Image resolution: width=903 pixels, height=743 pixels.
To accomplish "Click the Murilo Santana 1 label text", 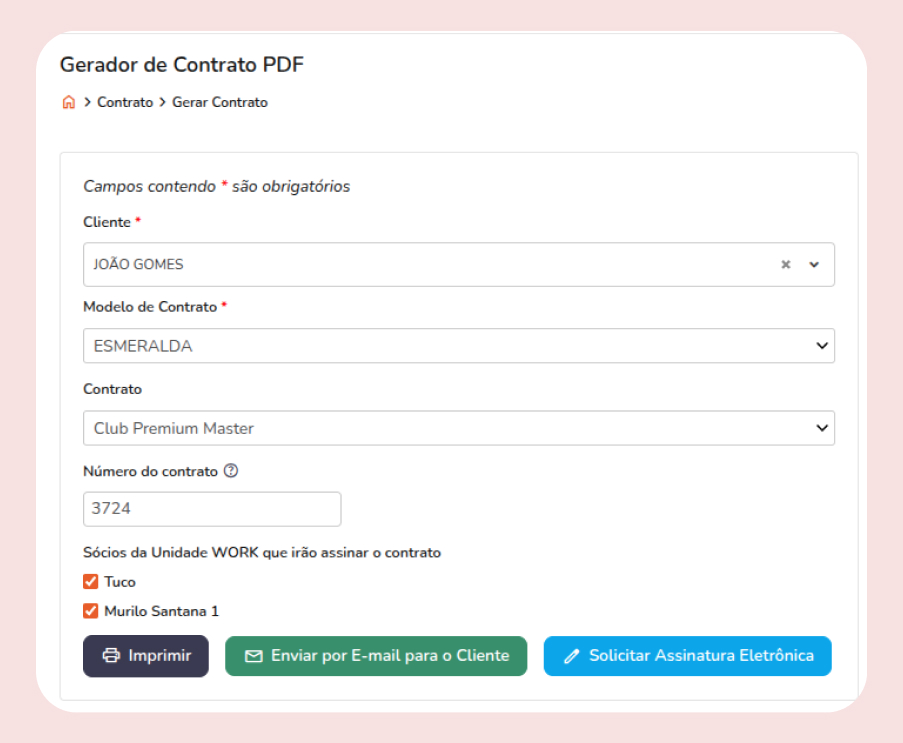I will 161,610.
